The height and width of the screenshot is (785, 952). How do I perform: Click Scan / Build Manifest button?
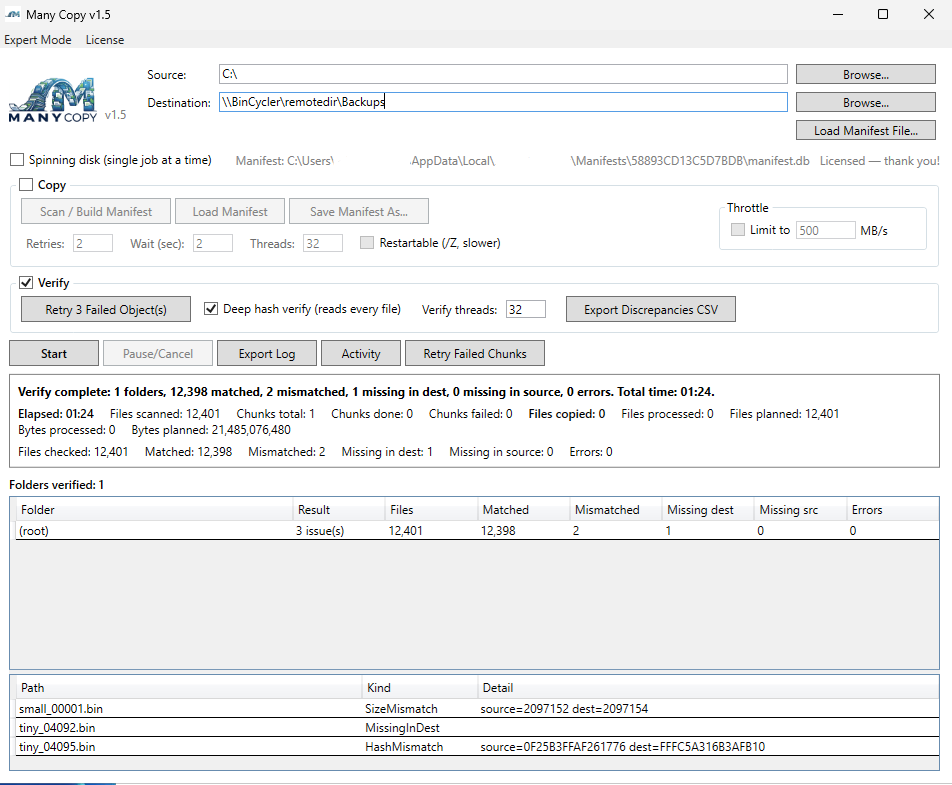point(96,211)
